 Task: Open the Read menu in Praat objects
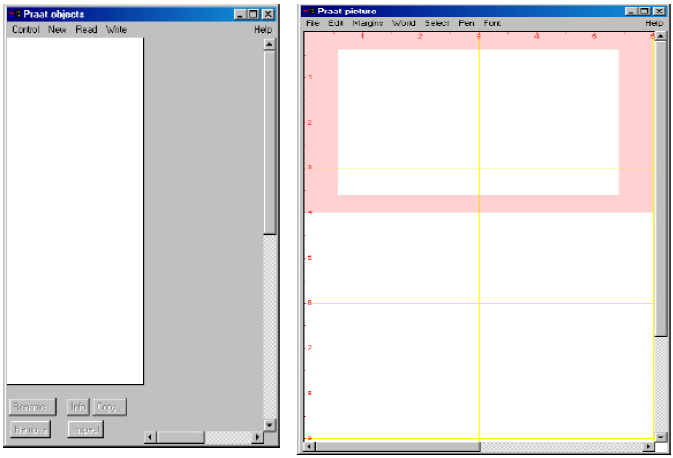pos(86,30)
